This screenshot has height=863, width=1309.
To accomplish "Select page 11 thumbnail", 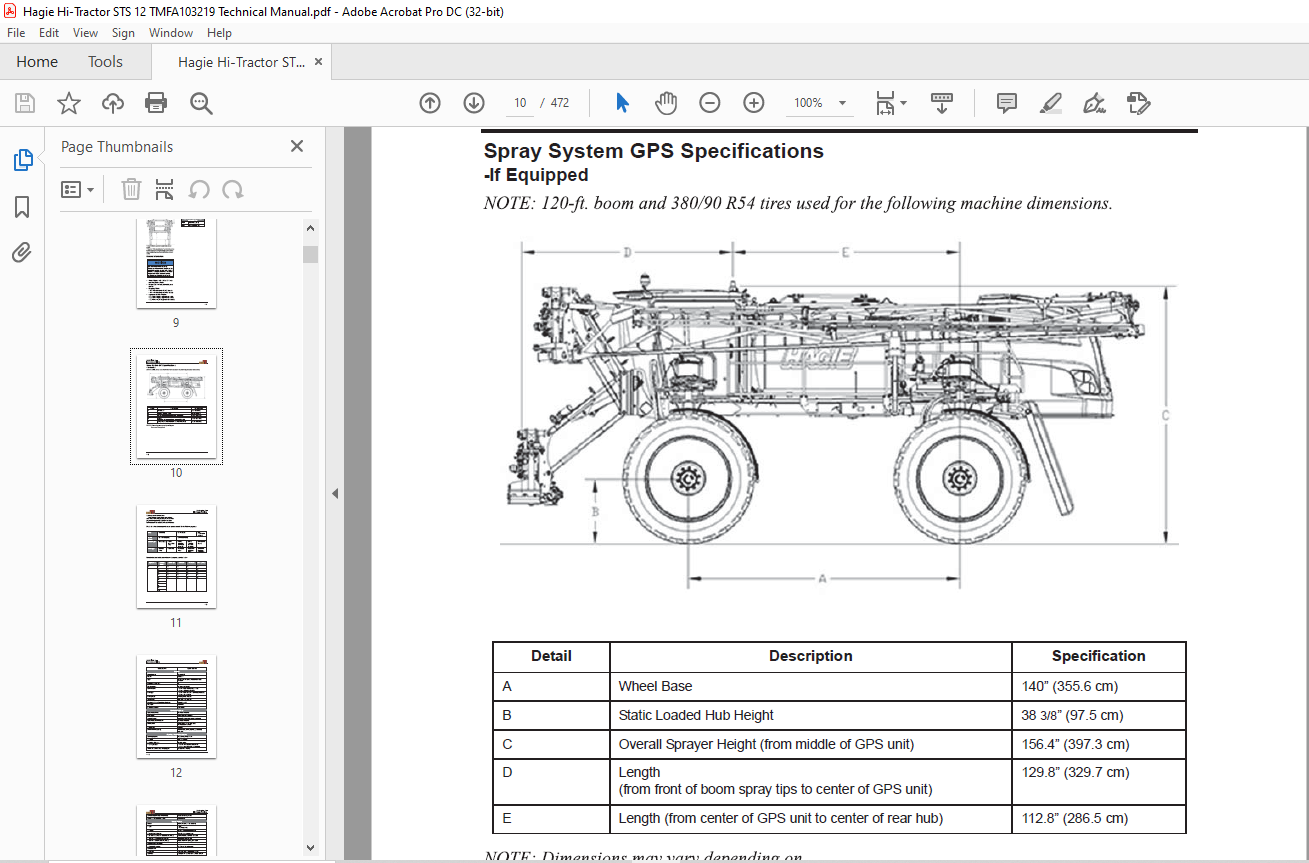I will pos(176,557).
